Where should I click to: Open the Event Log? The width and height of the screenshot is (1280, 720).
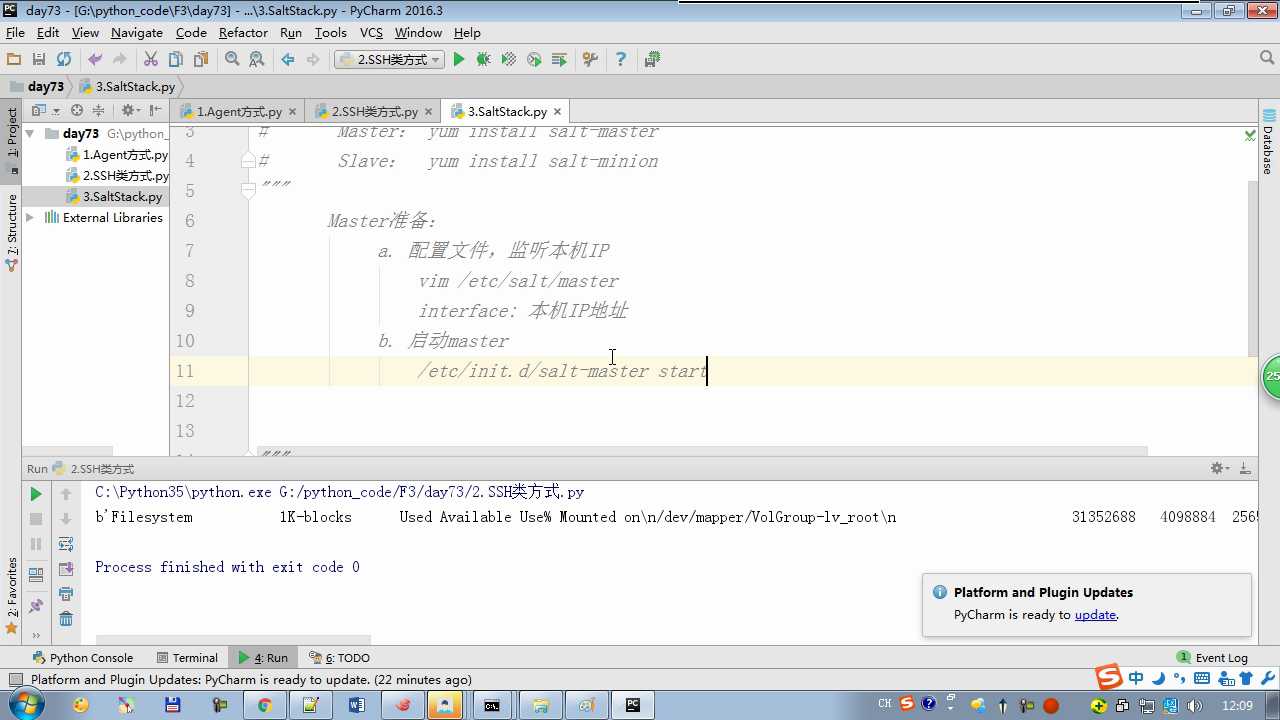coord(1212,658)
